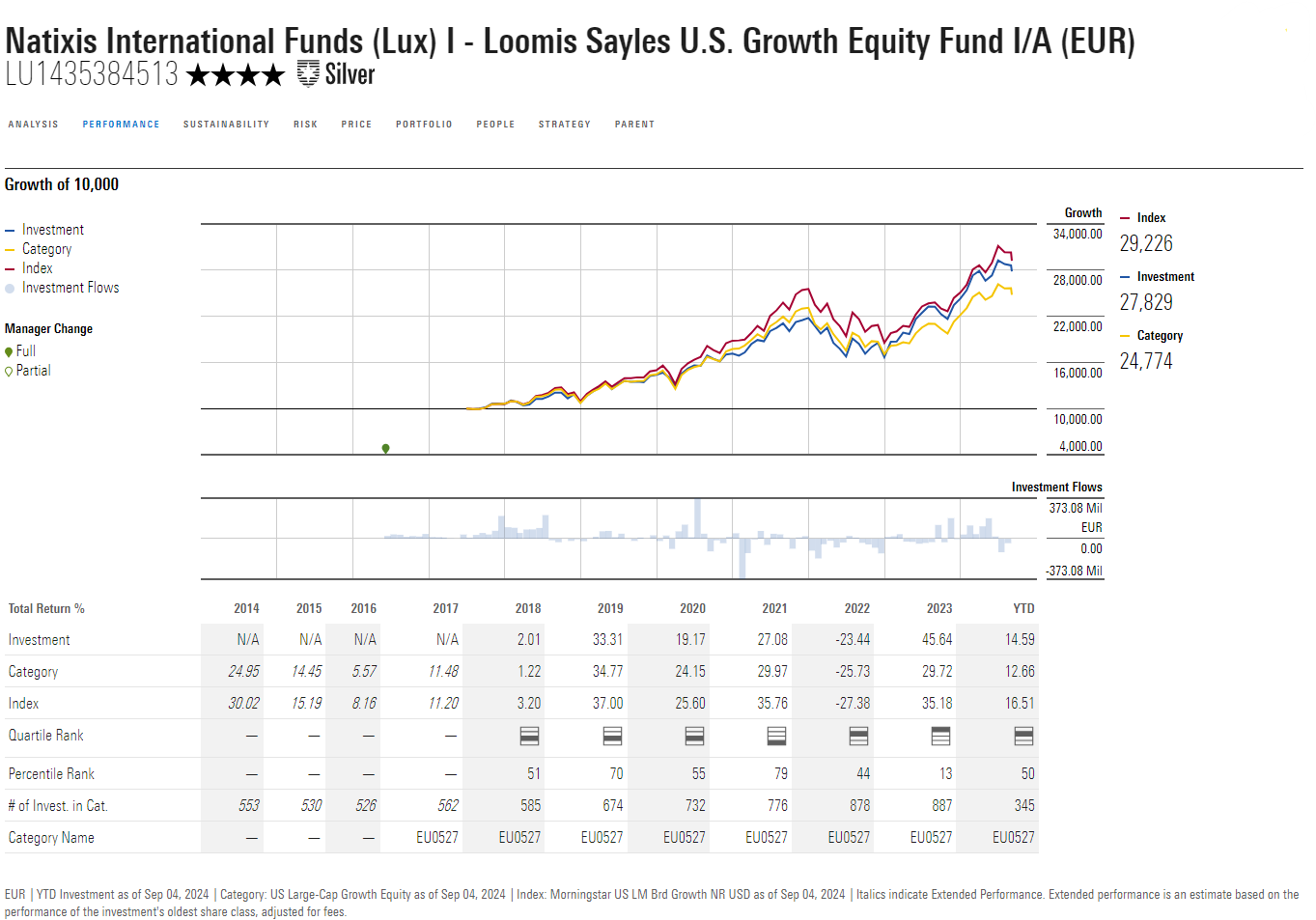The height and width of the screenshot is (920, 1316).
Task: Click the Category growth value 24,774
Action: [x=1146, y=361]
